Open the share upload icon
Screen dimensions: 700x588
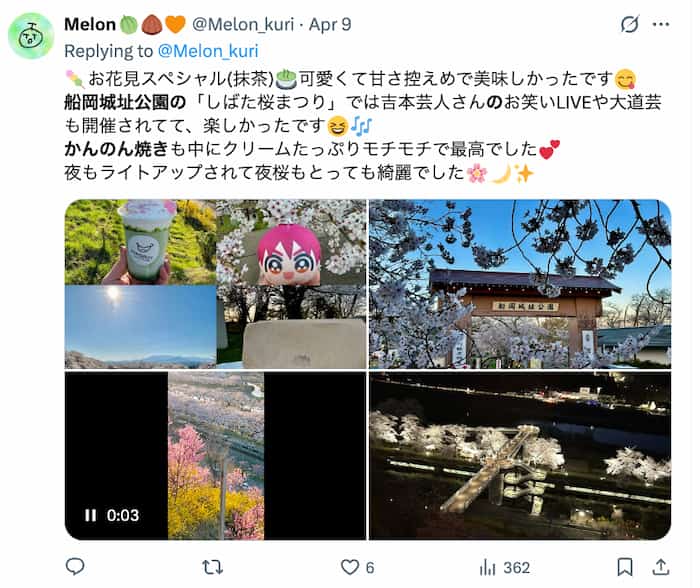661,567
